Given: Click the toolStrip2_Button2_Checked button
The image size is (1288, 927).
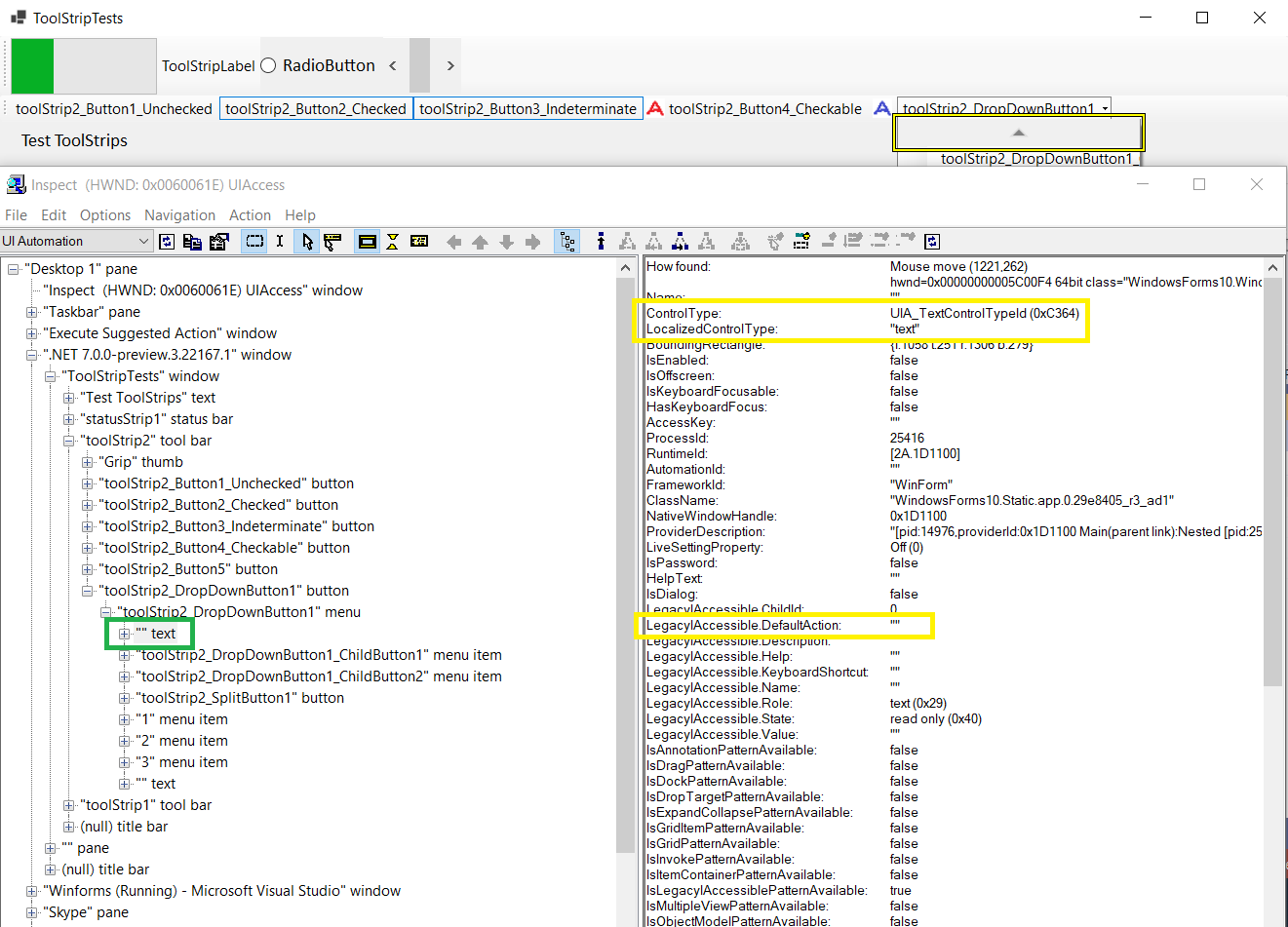Looking at the screenshot, I should pyautogui.click(x=317, y=108).
